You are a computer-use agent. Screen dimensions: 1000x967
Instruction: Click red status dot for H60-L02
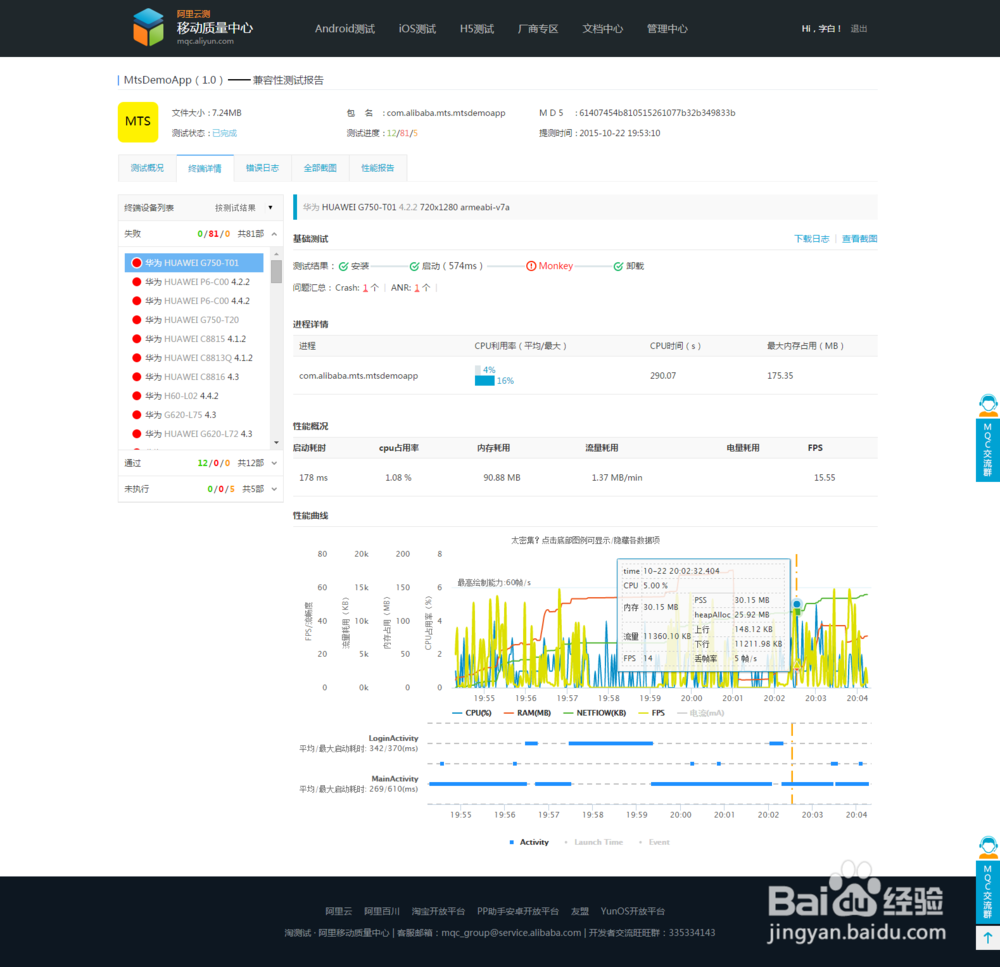click(x=136, y=396)
